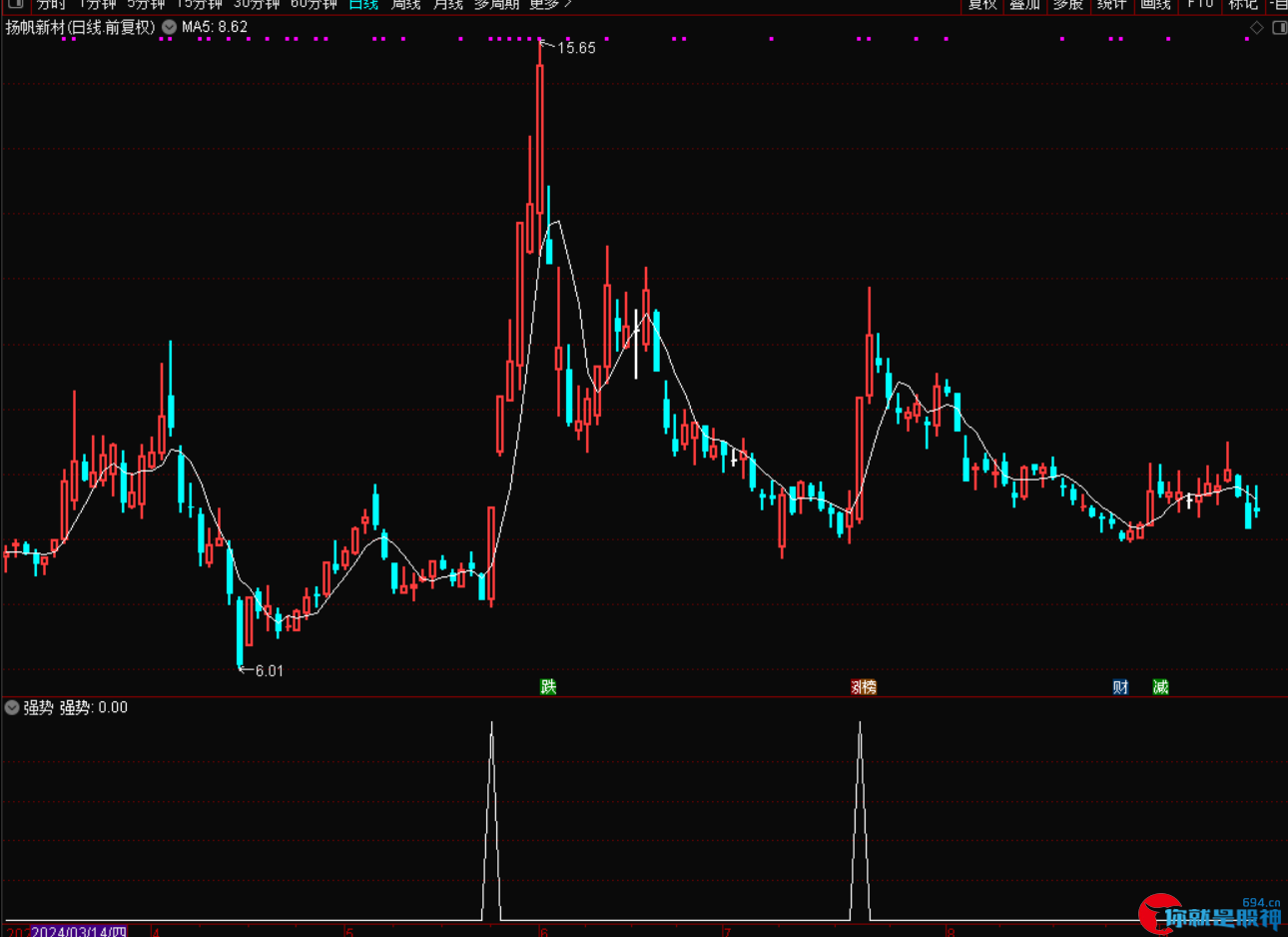
Task: Click the lowest cyan candle at 6.01
Action: (x=240, y=631)
